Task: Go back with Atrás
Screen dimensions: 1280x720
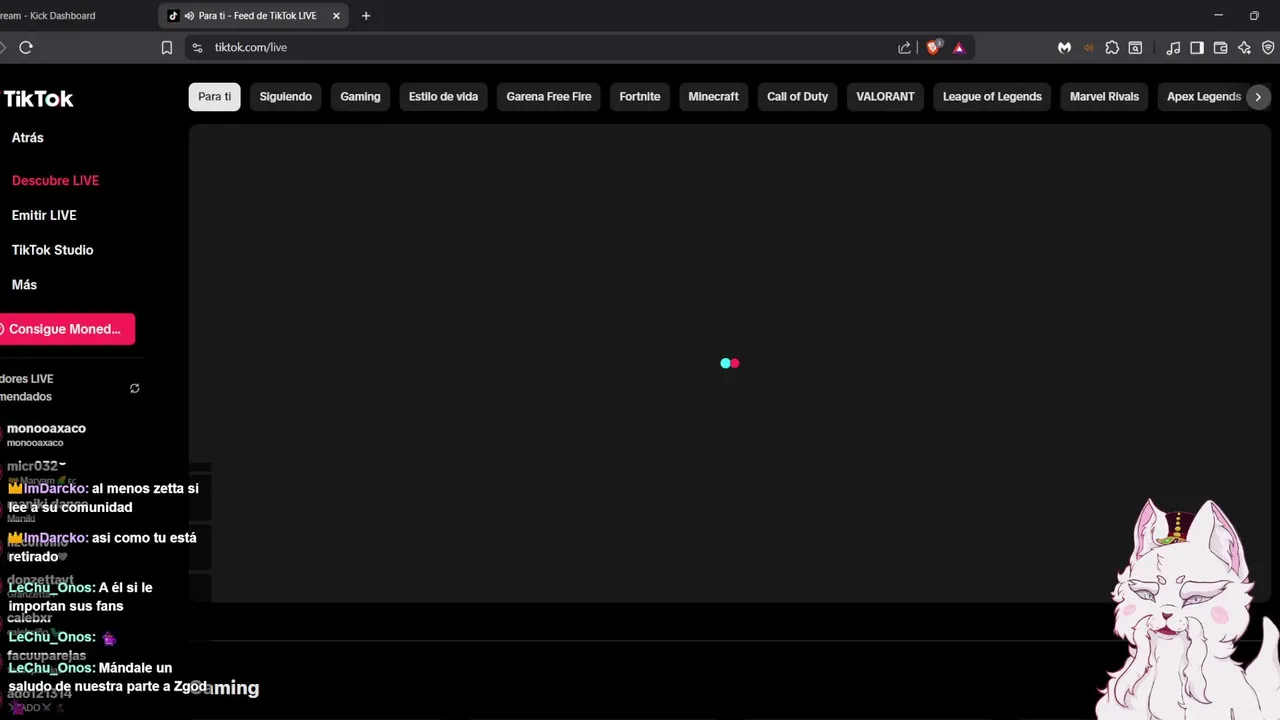Action: pyautogui.click(x=28, y=138)
